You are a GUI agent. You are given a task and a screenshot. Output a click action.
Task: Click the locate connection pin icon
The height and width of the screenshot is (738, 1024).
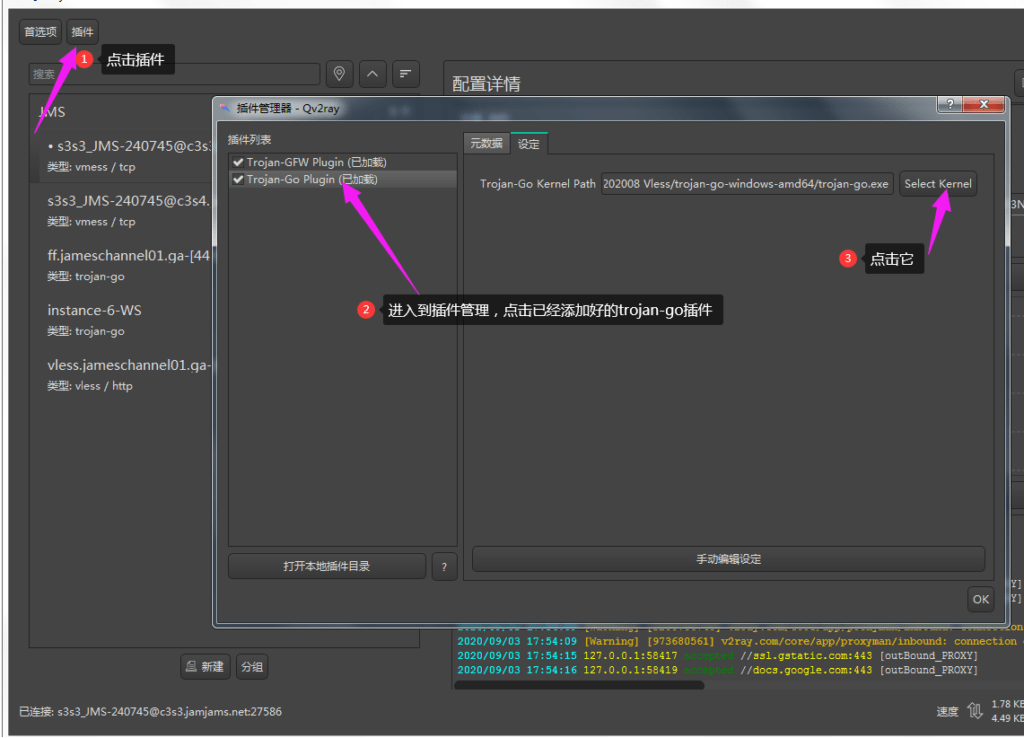pyautogui.click(x=339, y=74)
